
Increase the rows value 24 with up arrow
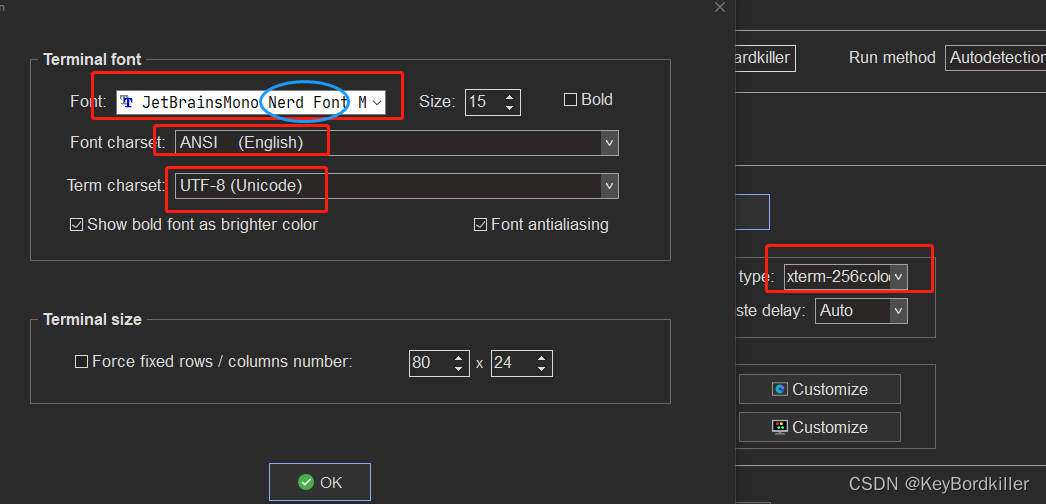[x=541, y=357]
